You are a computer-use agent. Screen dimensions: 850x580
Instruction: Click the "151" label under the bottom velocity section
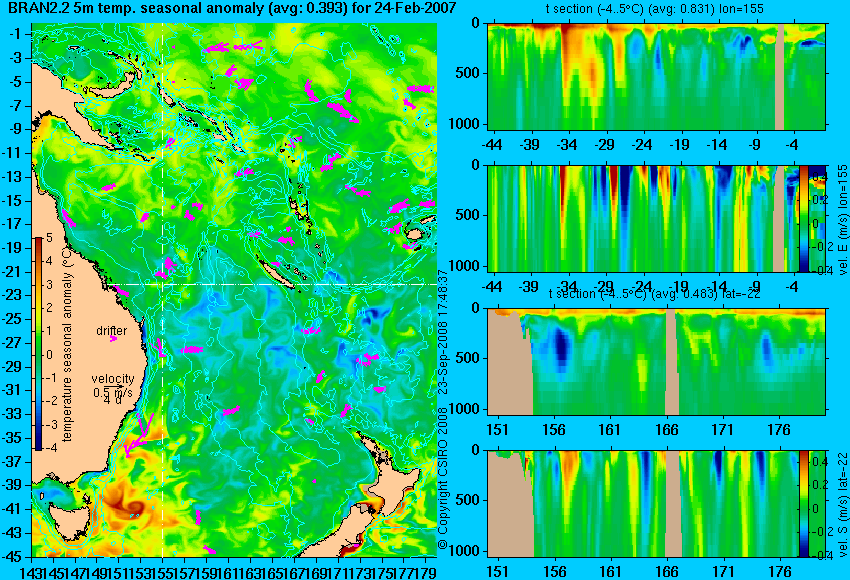tap(497, 572)
